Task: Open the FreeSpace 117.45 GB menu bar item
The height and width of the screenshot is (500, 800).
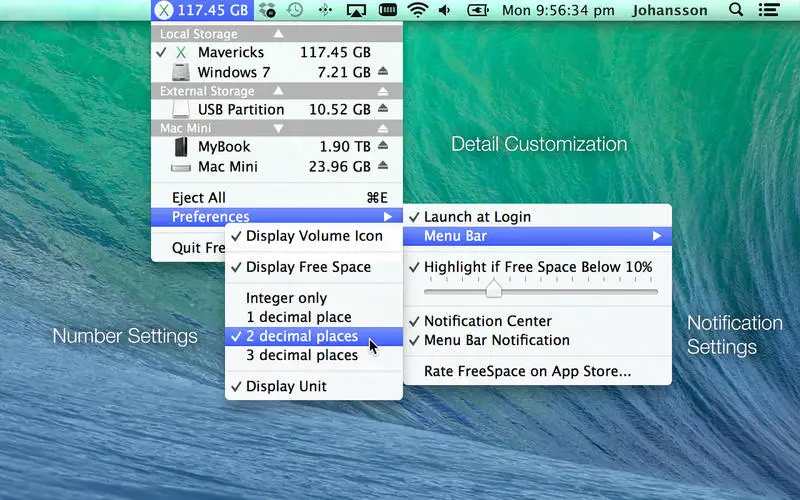Action: tap(203, 10)
